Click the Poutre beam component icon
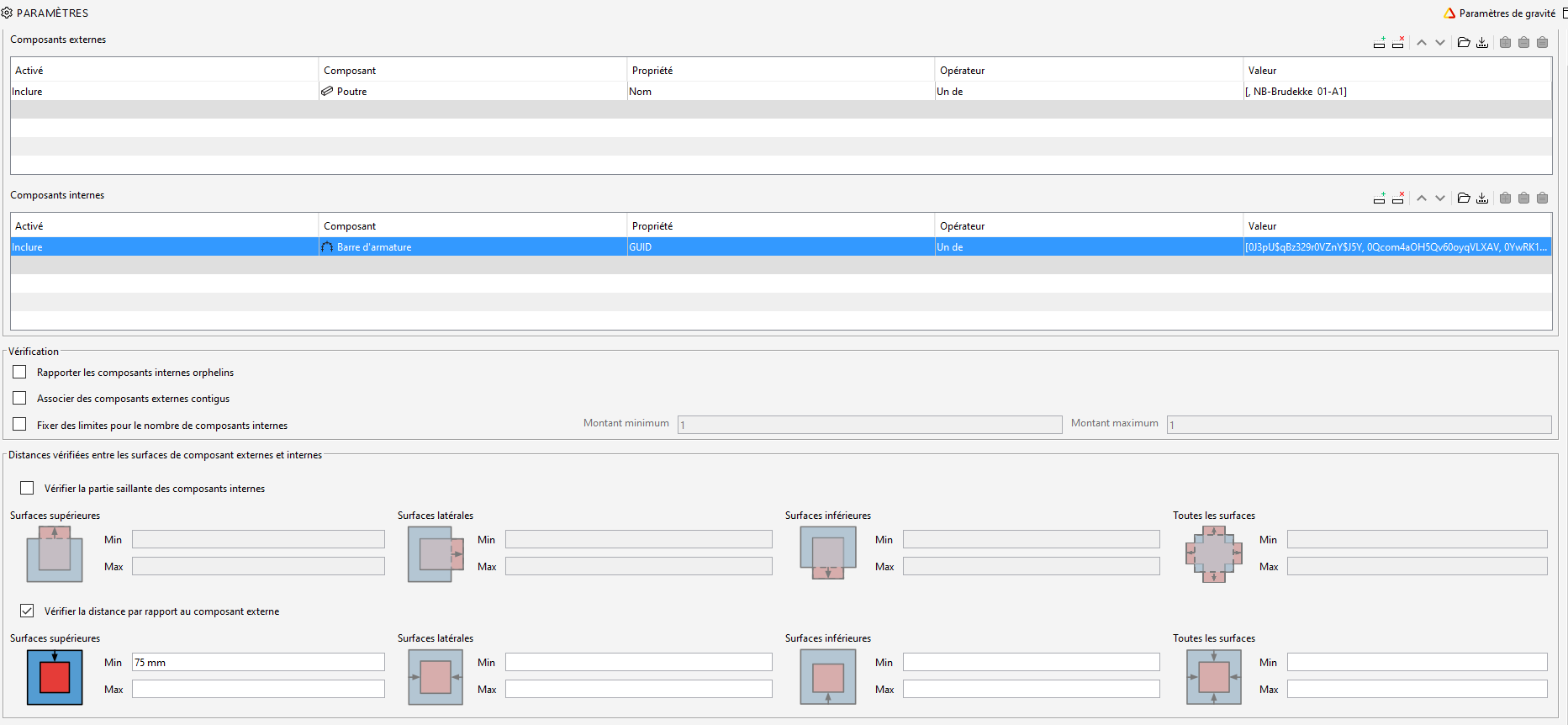The height and width of the screenshot is (725, 1568). tap(327, 91)
